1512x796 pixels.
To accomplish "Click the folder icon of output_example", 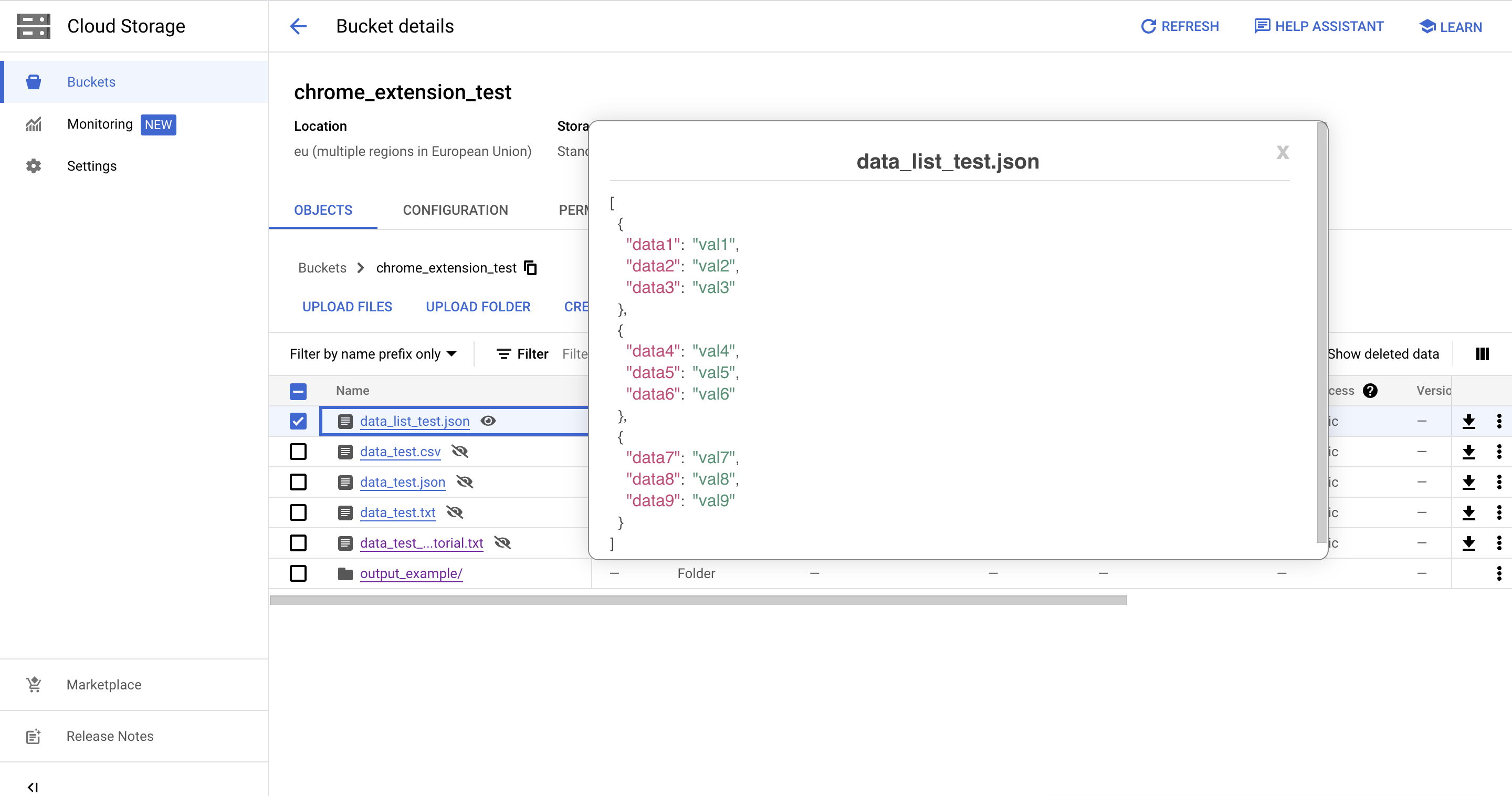I will point(345,573).
